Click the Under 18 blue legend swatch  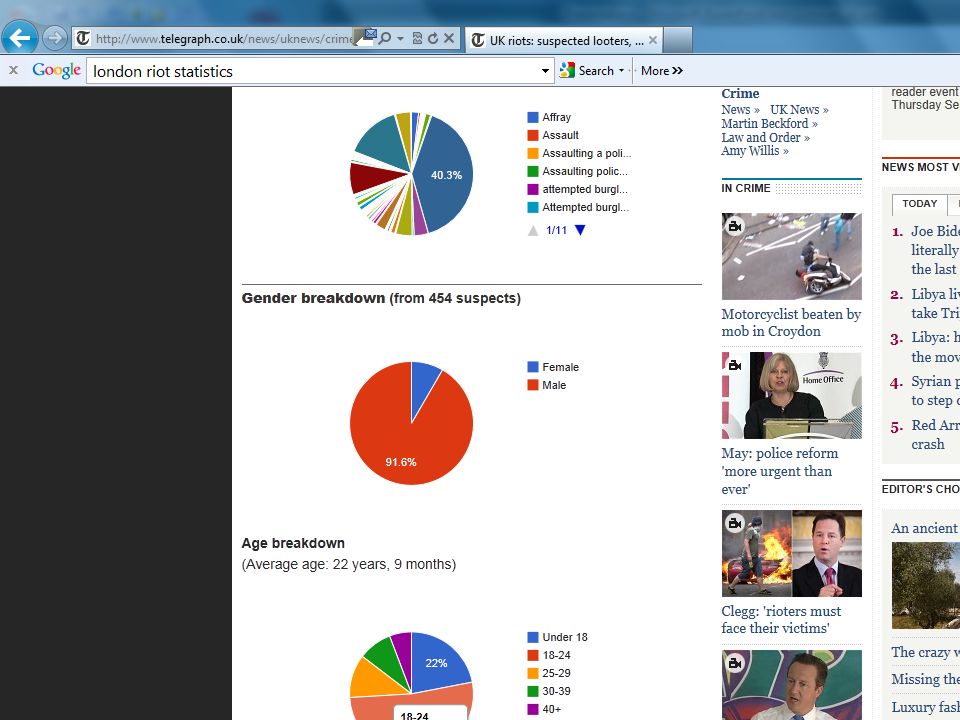coord(533,637)
